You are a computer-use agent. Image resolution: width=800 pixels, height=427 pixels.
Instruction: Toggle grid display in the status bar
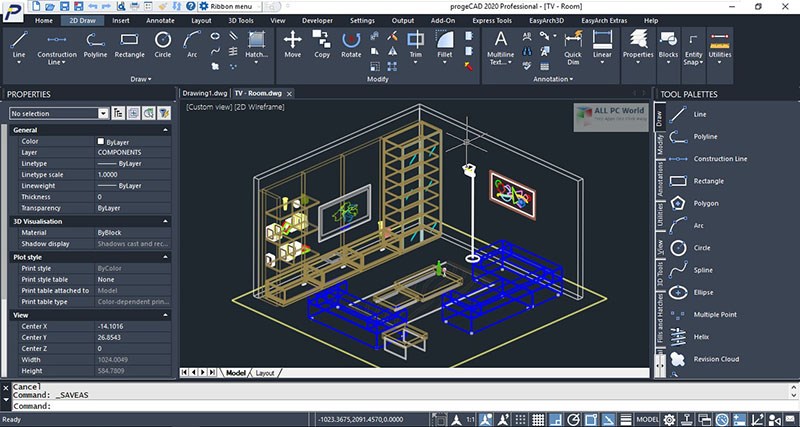click(538, 420)
